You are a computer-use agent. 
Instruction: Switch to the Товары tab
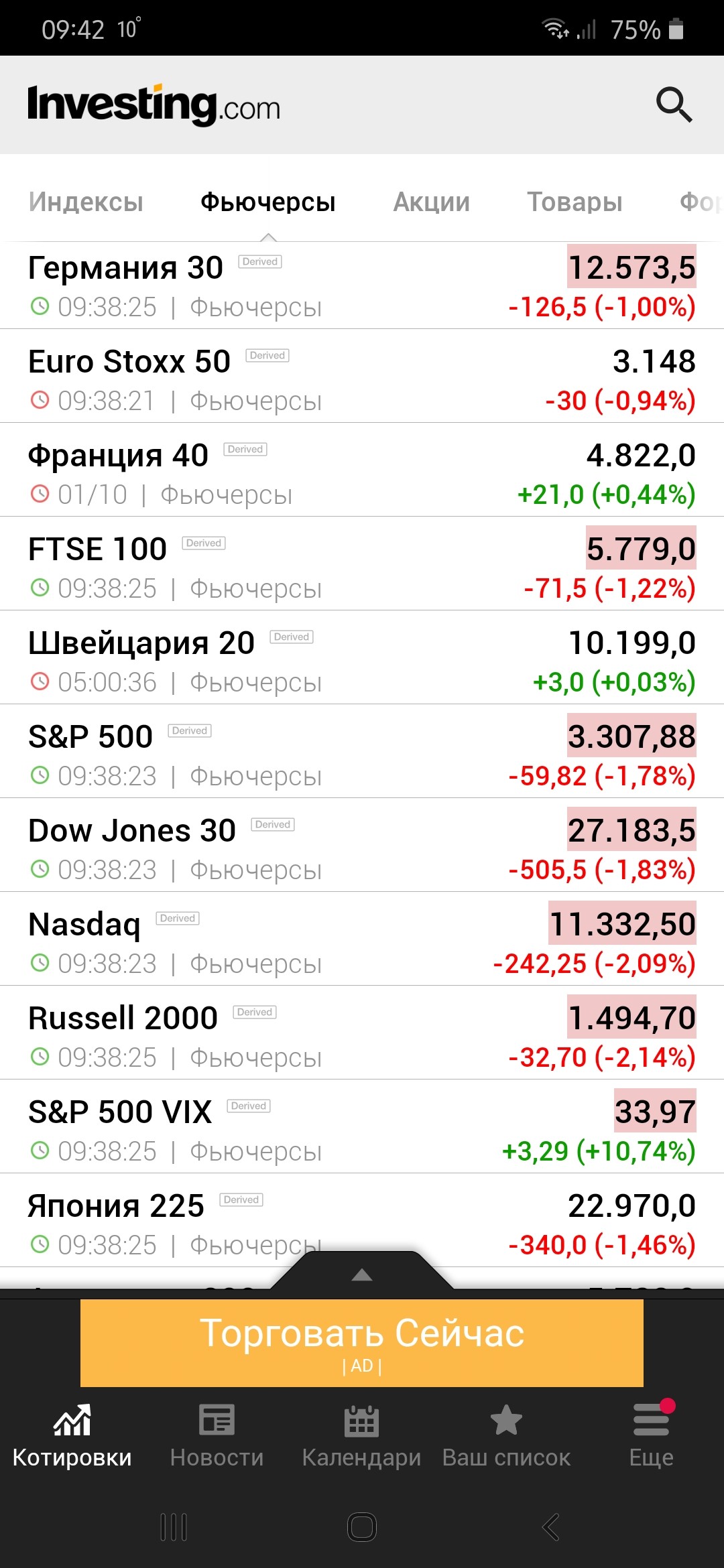575,202
